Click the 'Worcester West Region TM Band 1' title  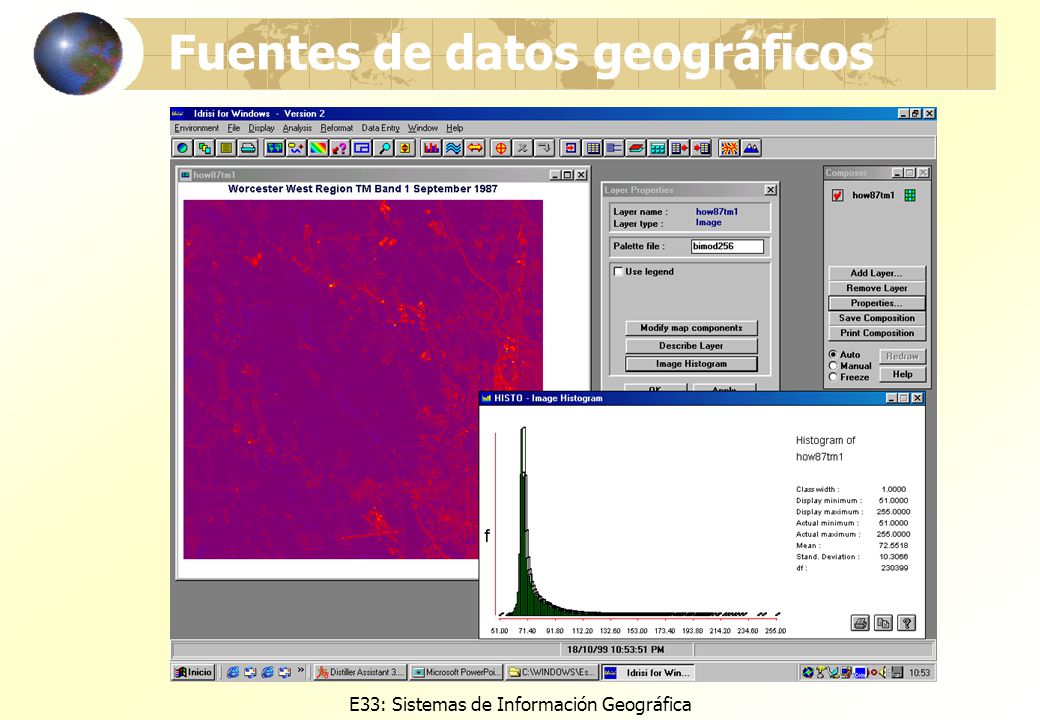[x=362, y=188]
